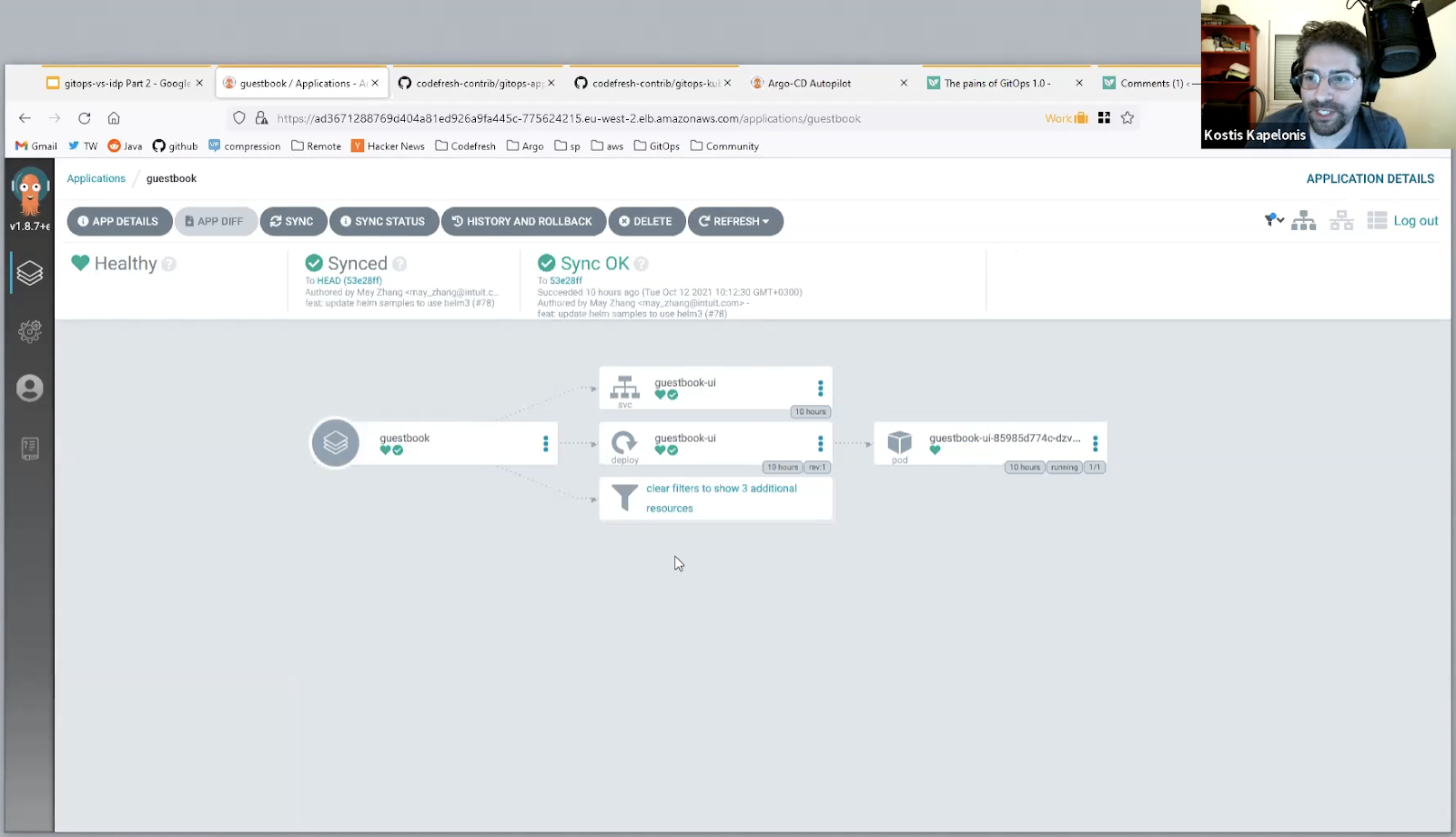Click the Healthy status help icon
1456x837 pixels.
[x=168, y=264]
